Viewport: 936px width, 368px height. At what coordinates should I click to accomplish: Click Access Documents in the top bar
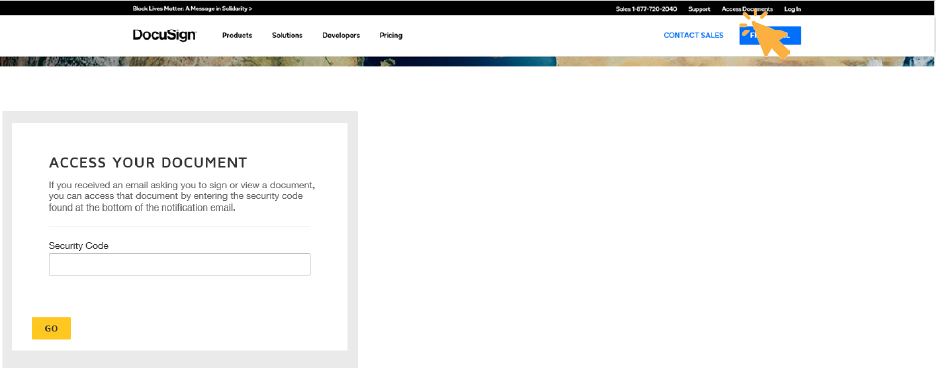point(747,9)
